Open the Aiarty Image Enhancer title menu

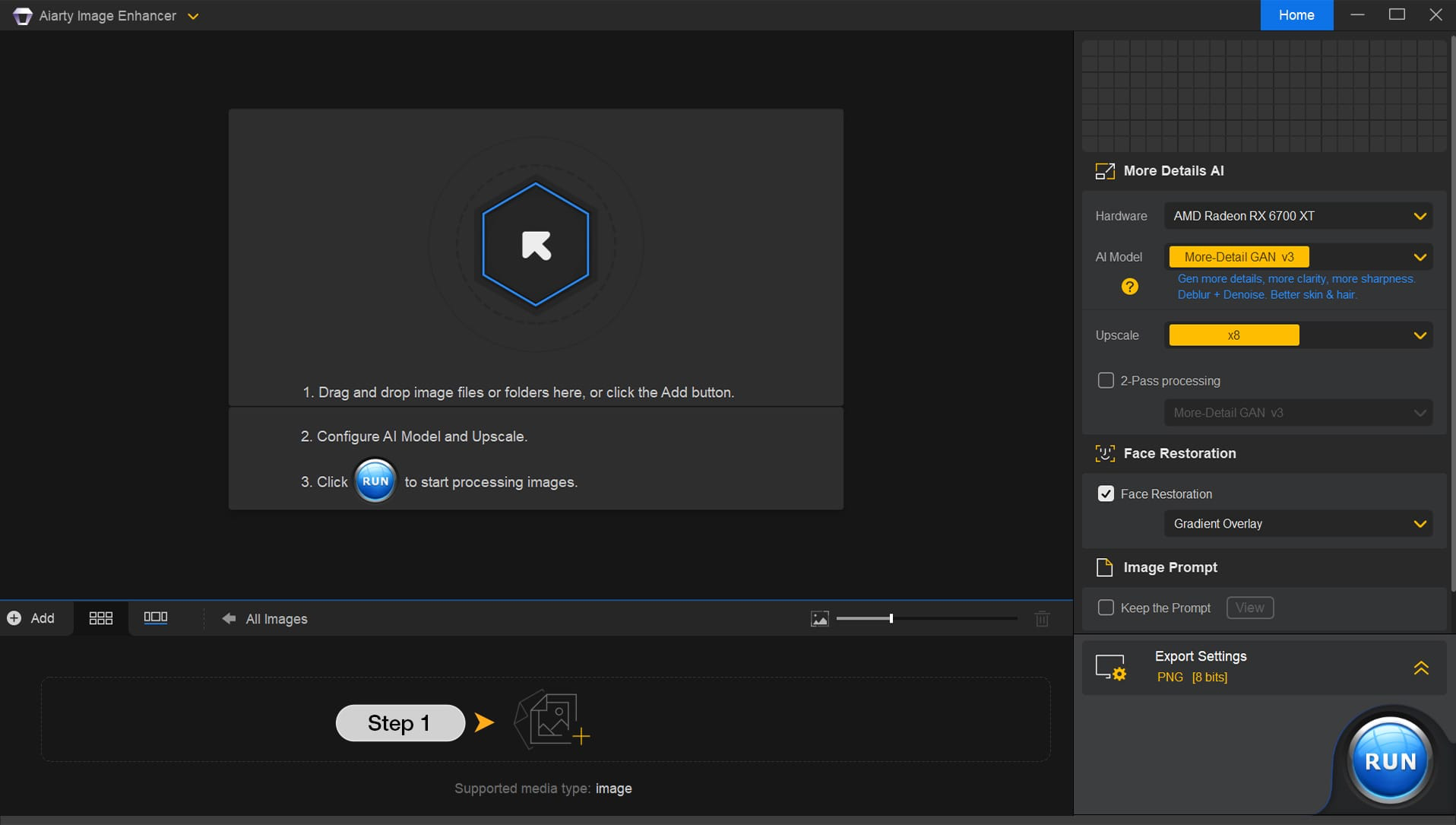193,15
